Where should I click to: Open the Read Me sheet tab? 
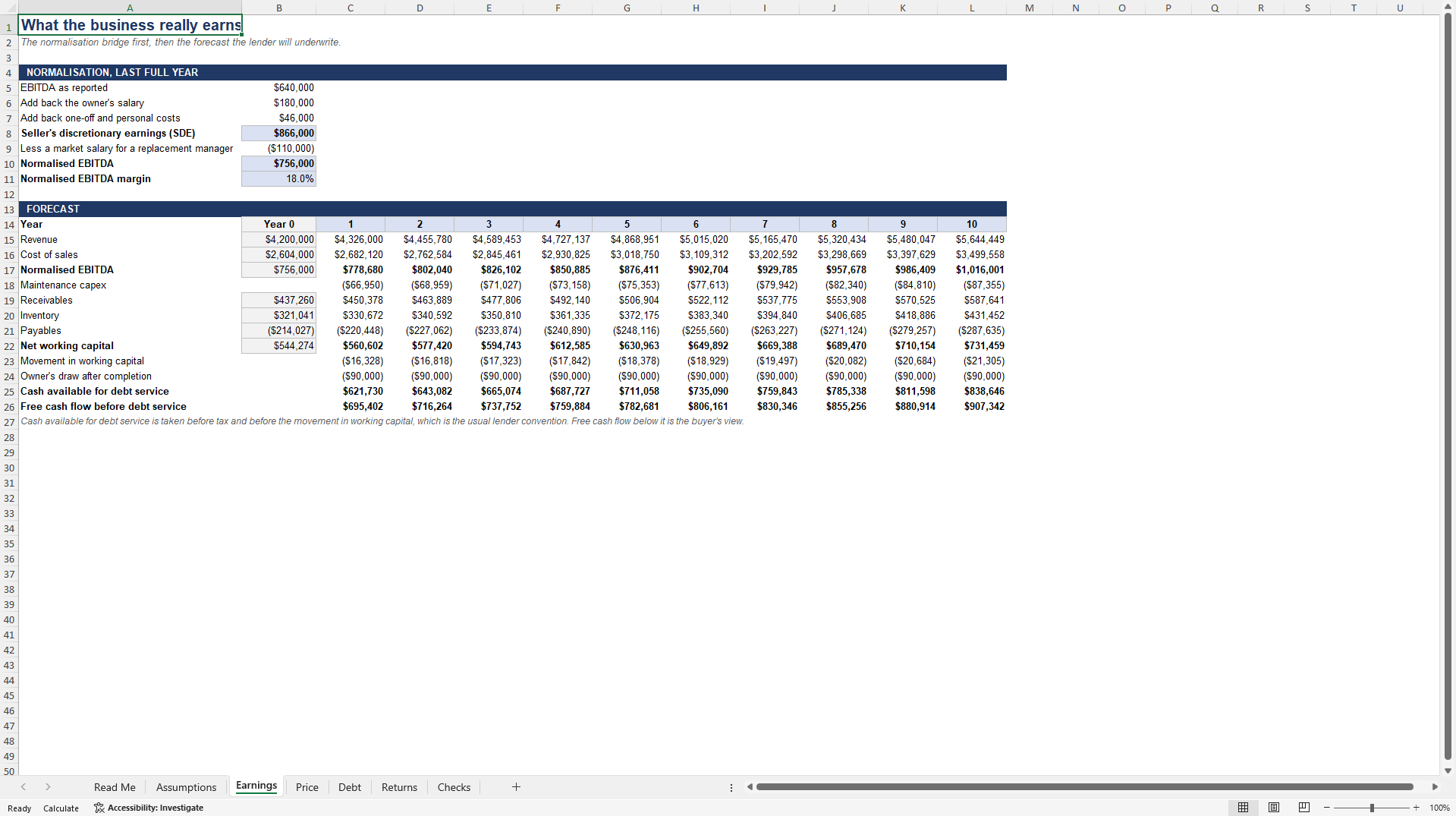(x=115, y=787)
